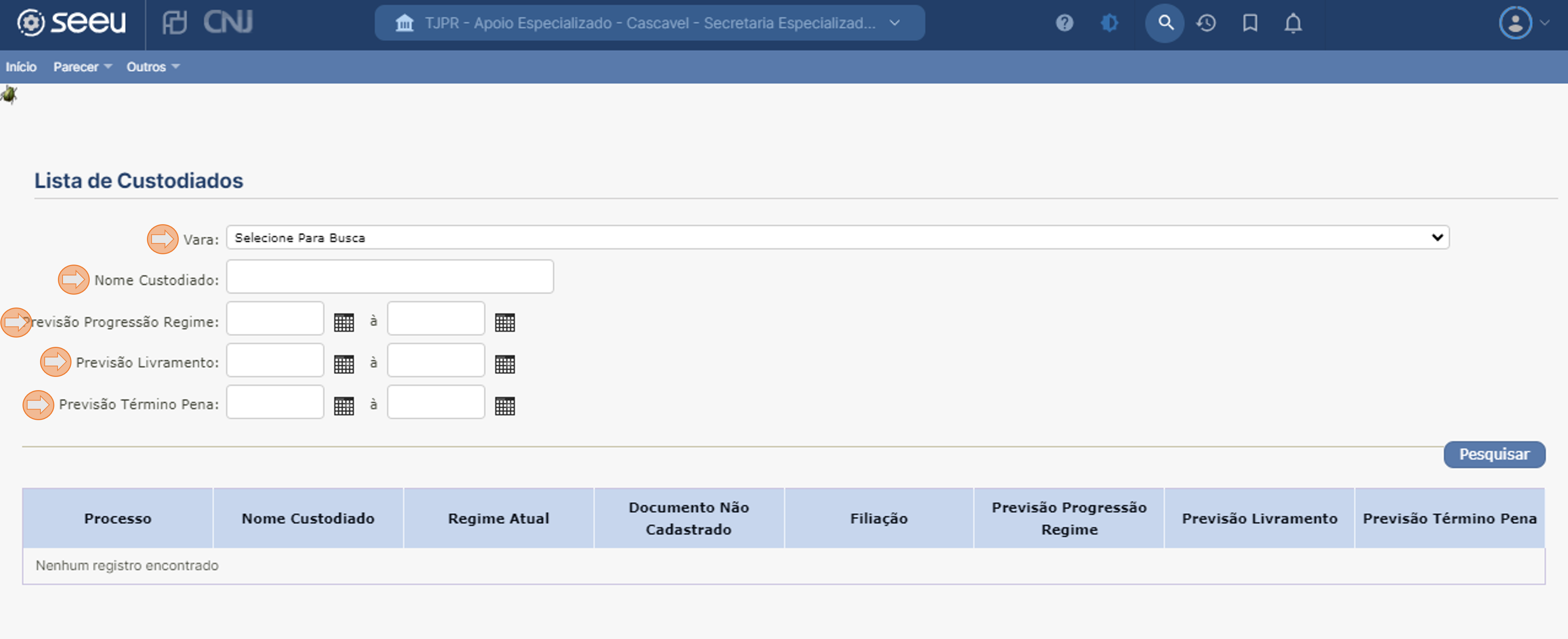Click the Previsão Término Pena end date field

tap(436, 402)
